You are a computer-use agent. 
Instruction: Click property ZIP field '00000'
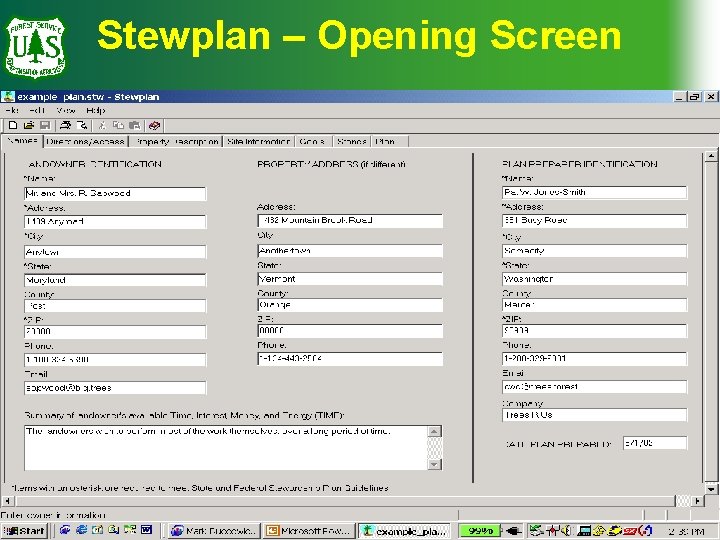click(350, 331)
